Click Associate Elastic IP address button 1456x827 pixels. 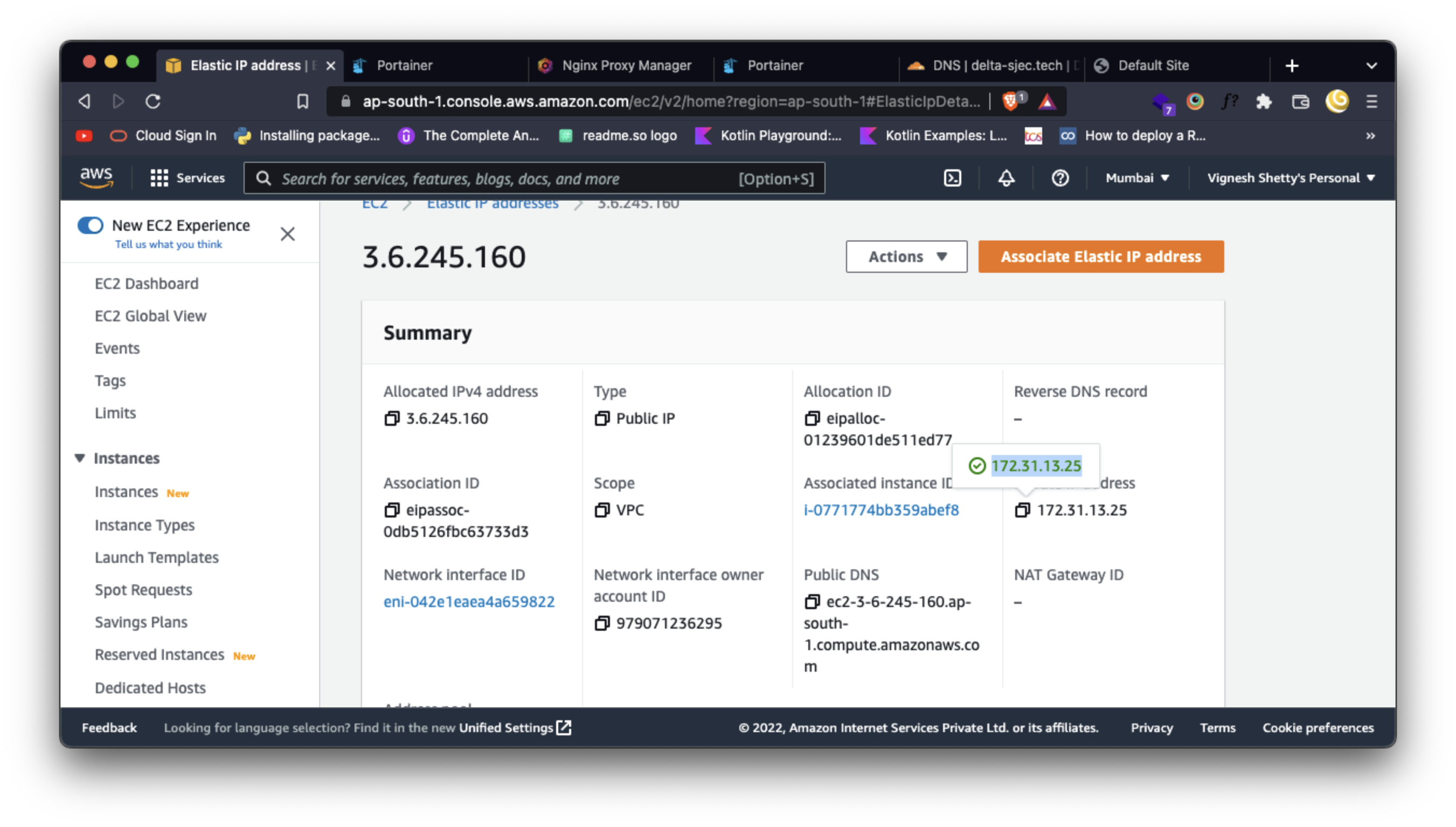click(x=1100, y=257)
